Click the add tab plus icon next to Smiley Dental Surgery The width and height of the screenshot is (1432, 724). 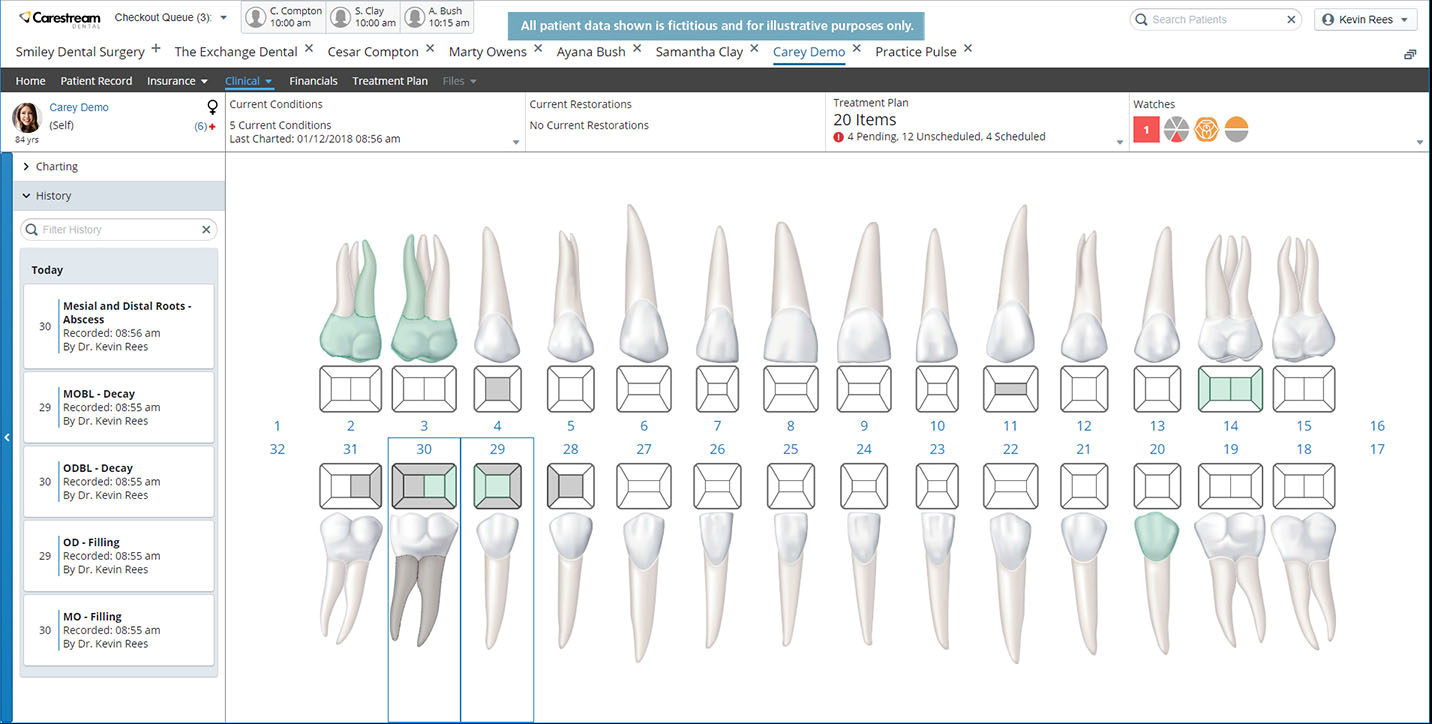tap(156, 49)
